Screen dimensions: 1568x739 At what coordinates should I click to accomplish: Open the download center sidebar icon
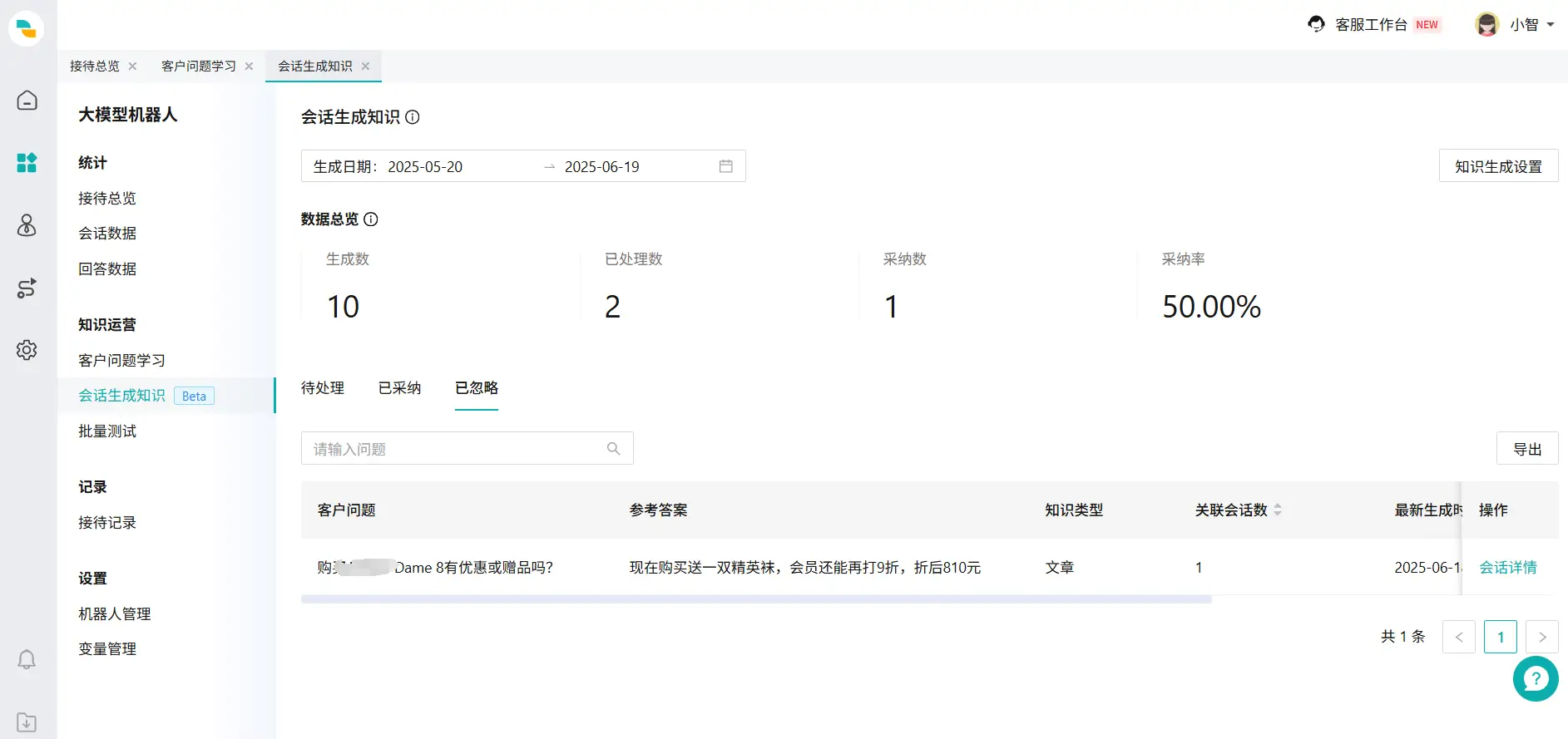click(x=27, y=722)
